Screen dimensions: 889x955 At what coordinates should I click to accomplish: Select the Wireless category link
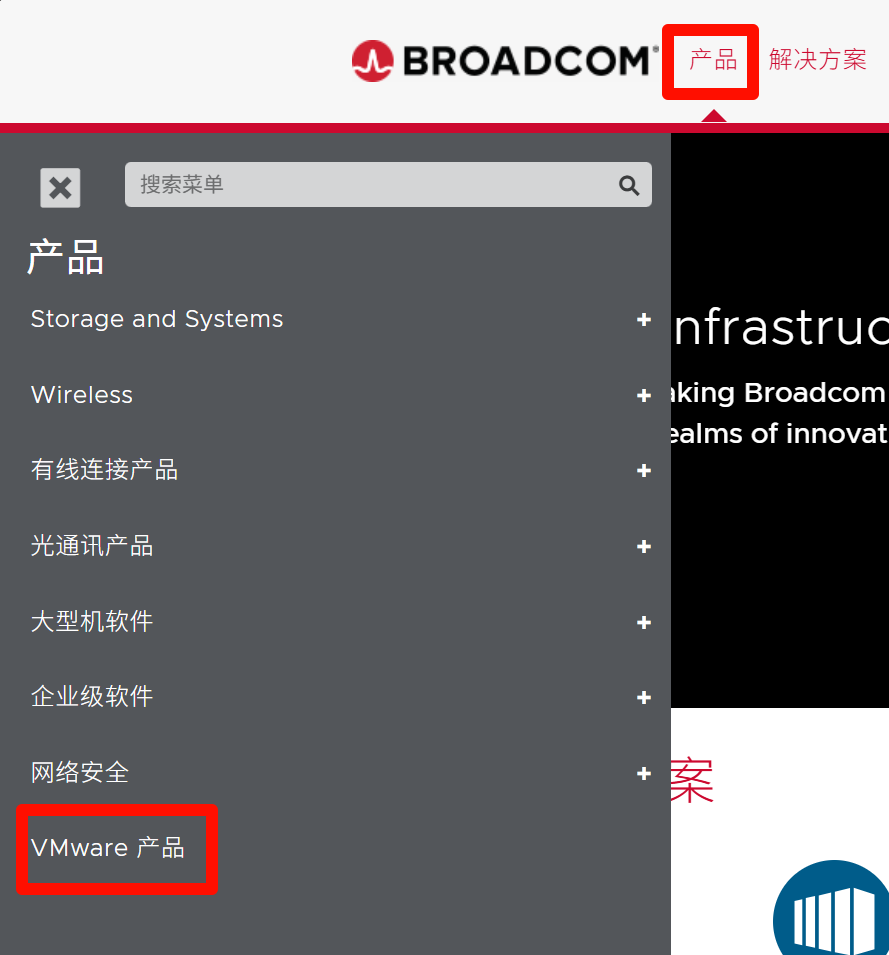click(82, 395)
